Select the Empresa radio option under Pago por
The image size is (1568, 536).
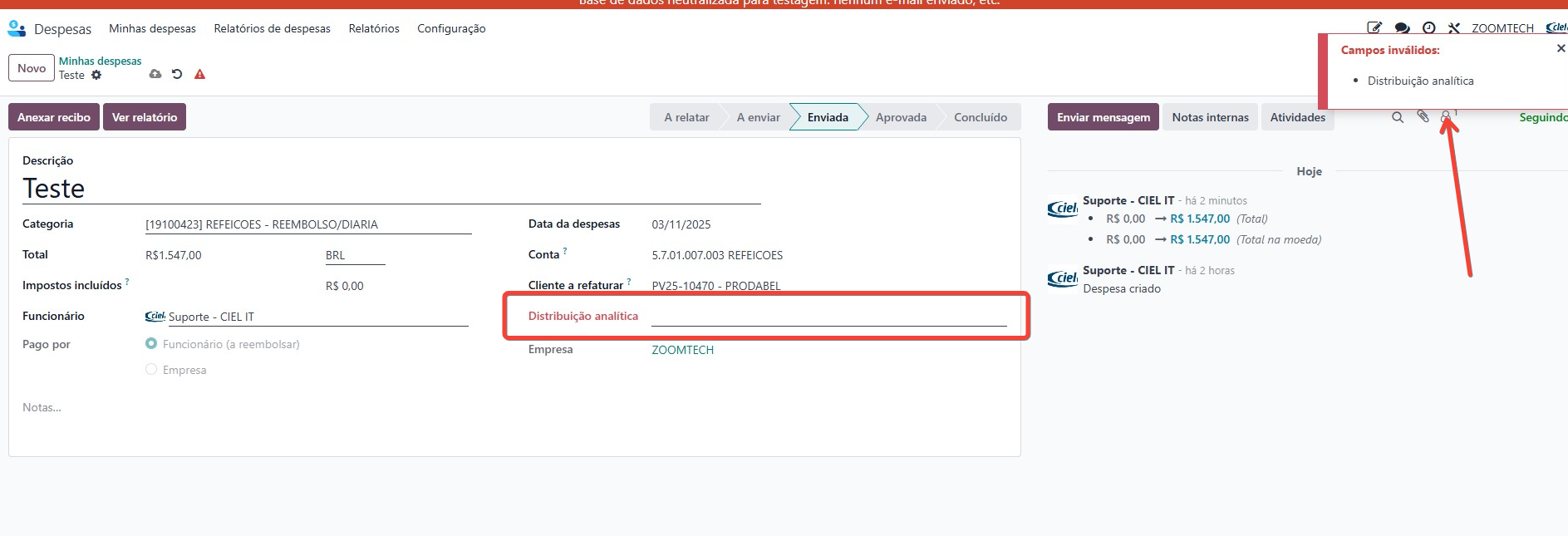[151, 369]
